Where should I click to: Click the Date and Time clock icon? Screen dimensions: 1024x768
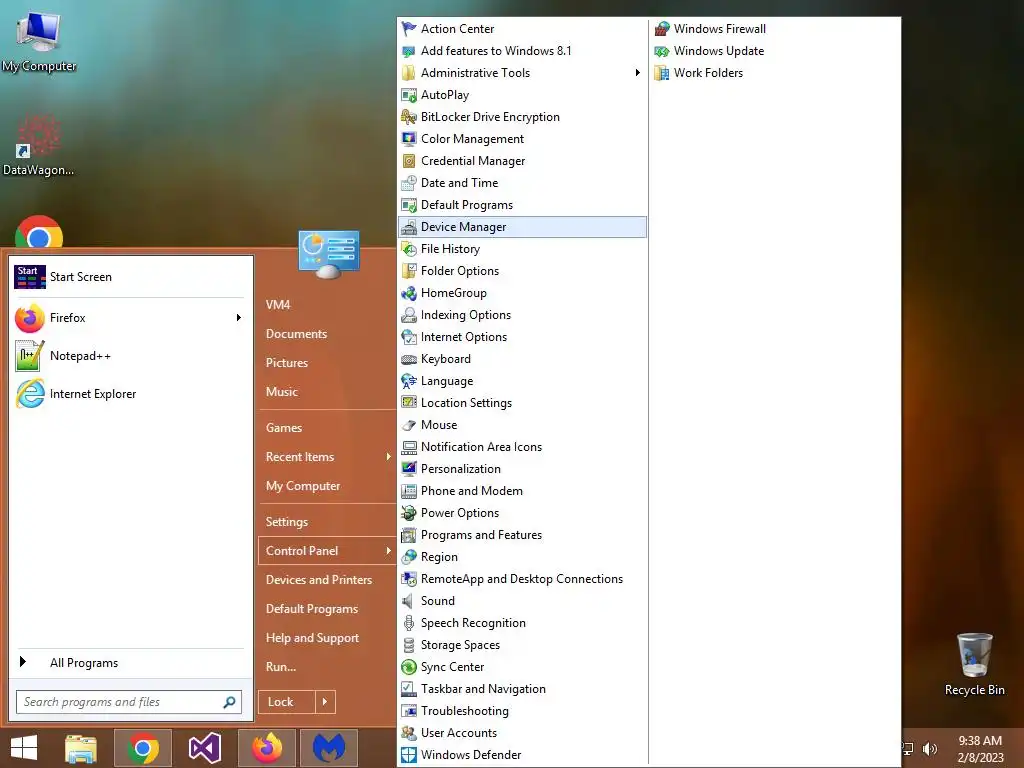[x=409, y=183]
